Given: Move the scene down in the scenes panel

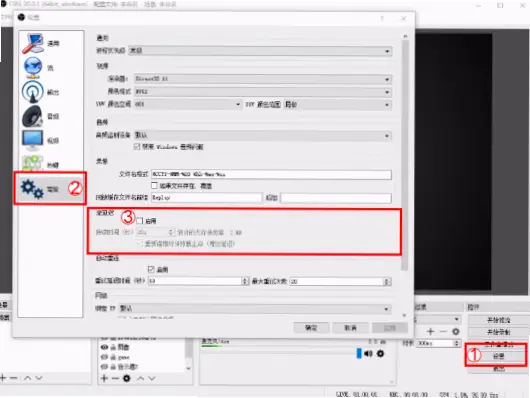Looking at the screenshot, I should (39, 378).
